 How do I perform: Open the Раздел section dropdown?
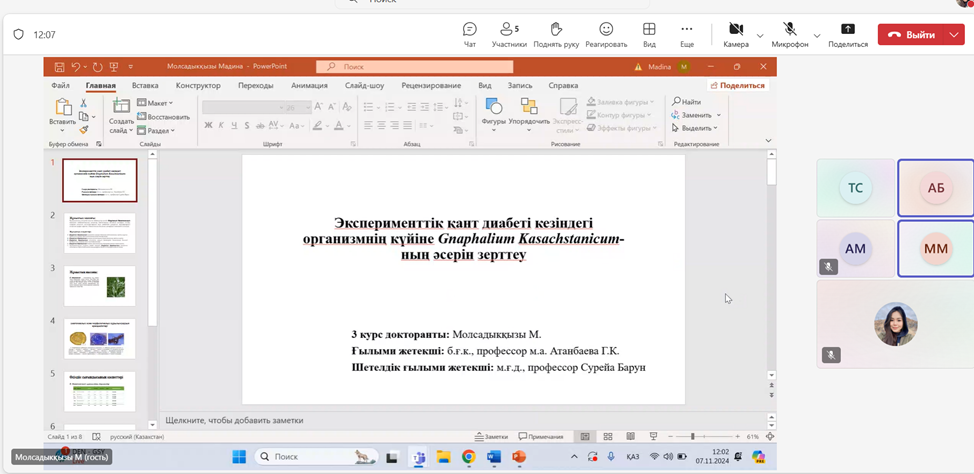156,130
